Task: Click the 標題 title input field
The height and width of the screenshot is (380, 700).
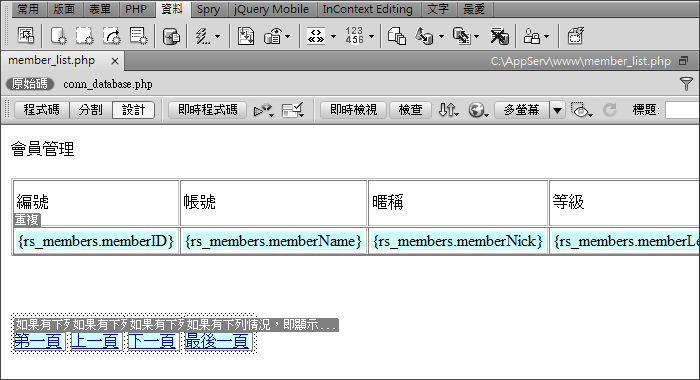Action: click(x=682, y=110)
